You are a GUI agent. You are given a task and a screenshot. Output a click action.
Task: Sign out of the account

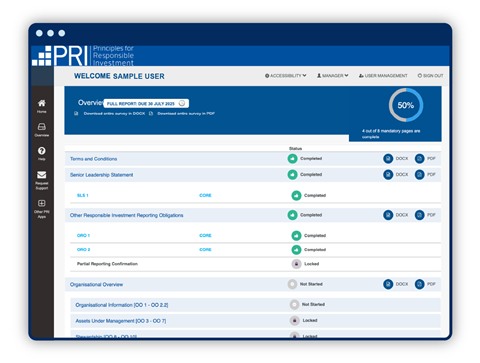tap(431, 76)
